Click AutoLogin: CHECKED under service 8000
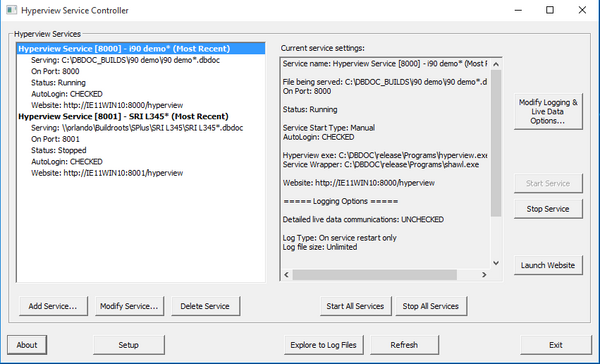 [x=67, y=94]
